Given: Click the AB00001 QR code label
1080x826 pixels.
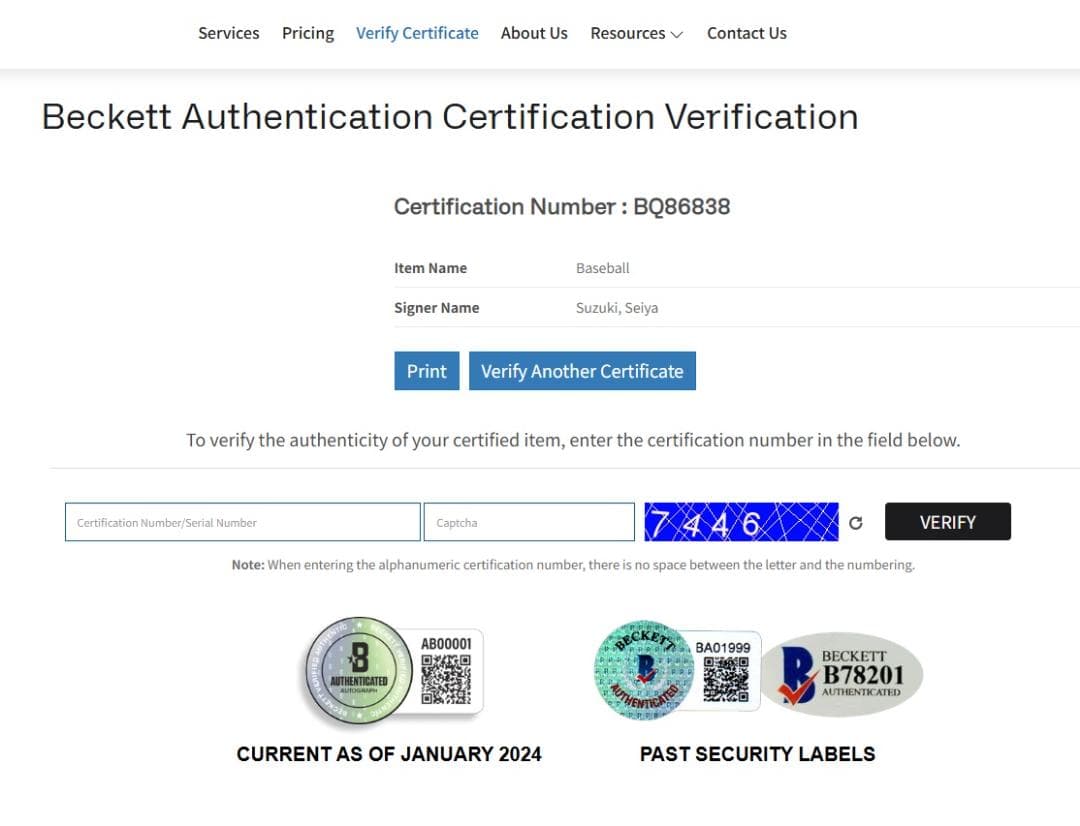Looking at the screenshot, I should (445, 670).
